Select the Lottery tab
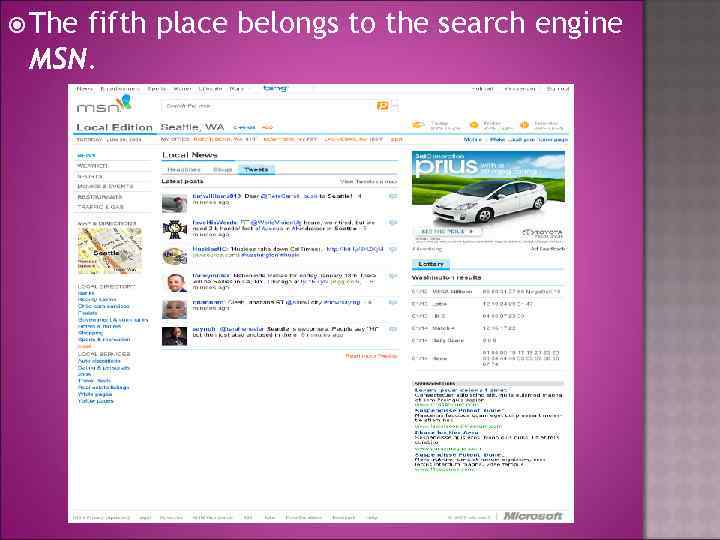The width and height of the screenshot is (720, 540). [x=431, y=264]
